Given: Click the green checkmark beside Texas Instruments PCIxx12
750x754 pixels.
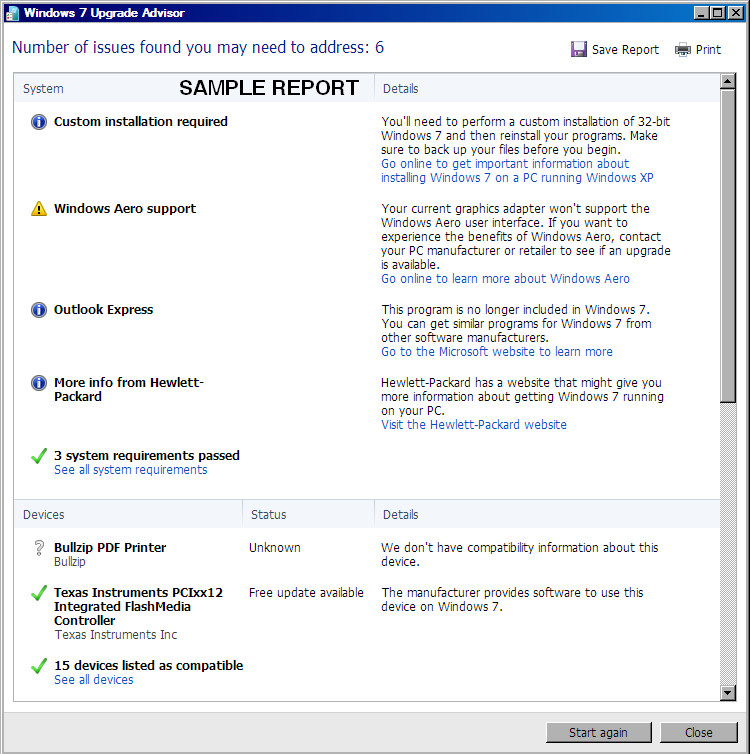Looking at the screenshot, I should pyautogui.click(x=39, y=593).
